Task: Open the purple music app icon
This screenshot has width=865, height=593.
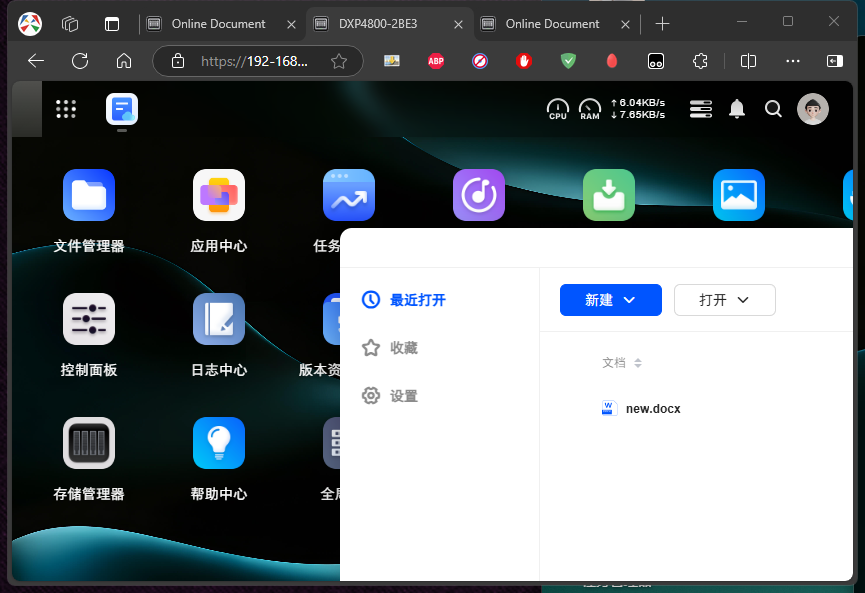Action: pos(479,195)
